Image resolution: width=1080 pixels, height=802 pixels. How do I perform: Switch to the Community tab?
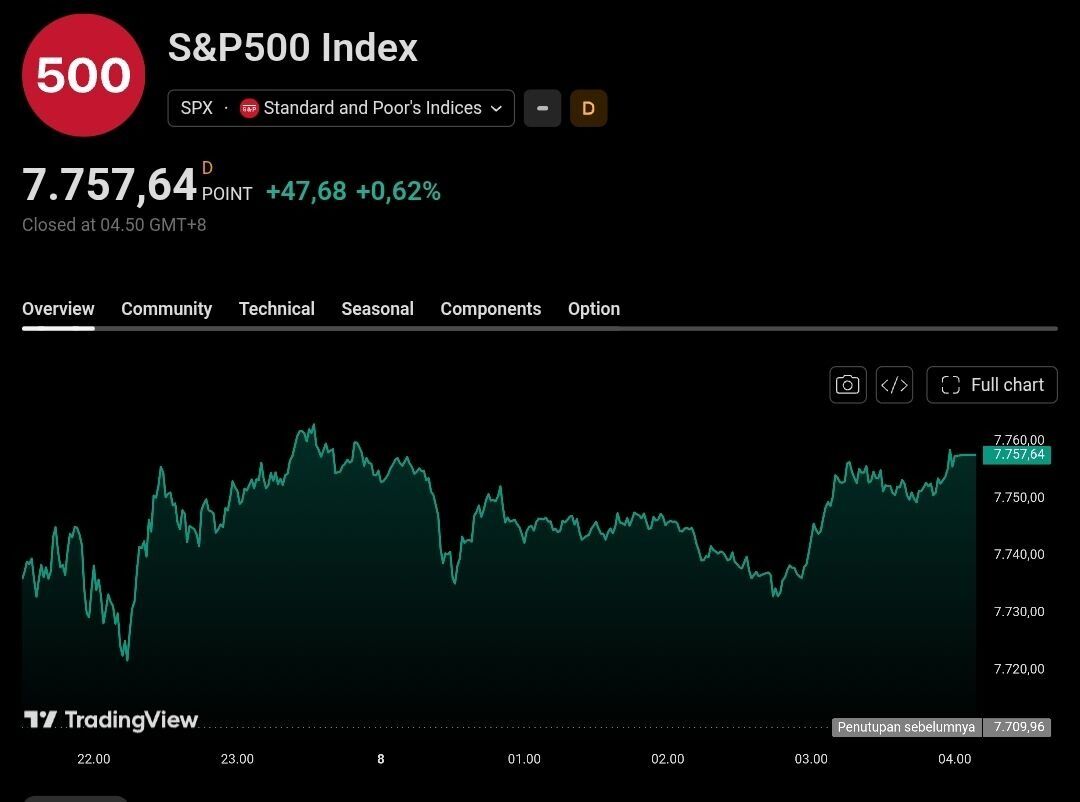coord(167,309)
